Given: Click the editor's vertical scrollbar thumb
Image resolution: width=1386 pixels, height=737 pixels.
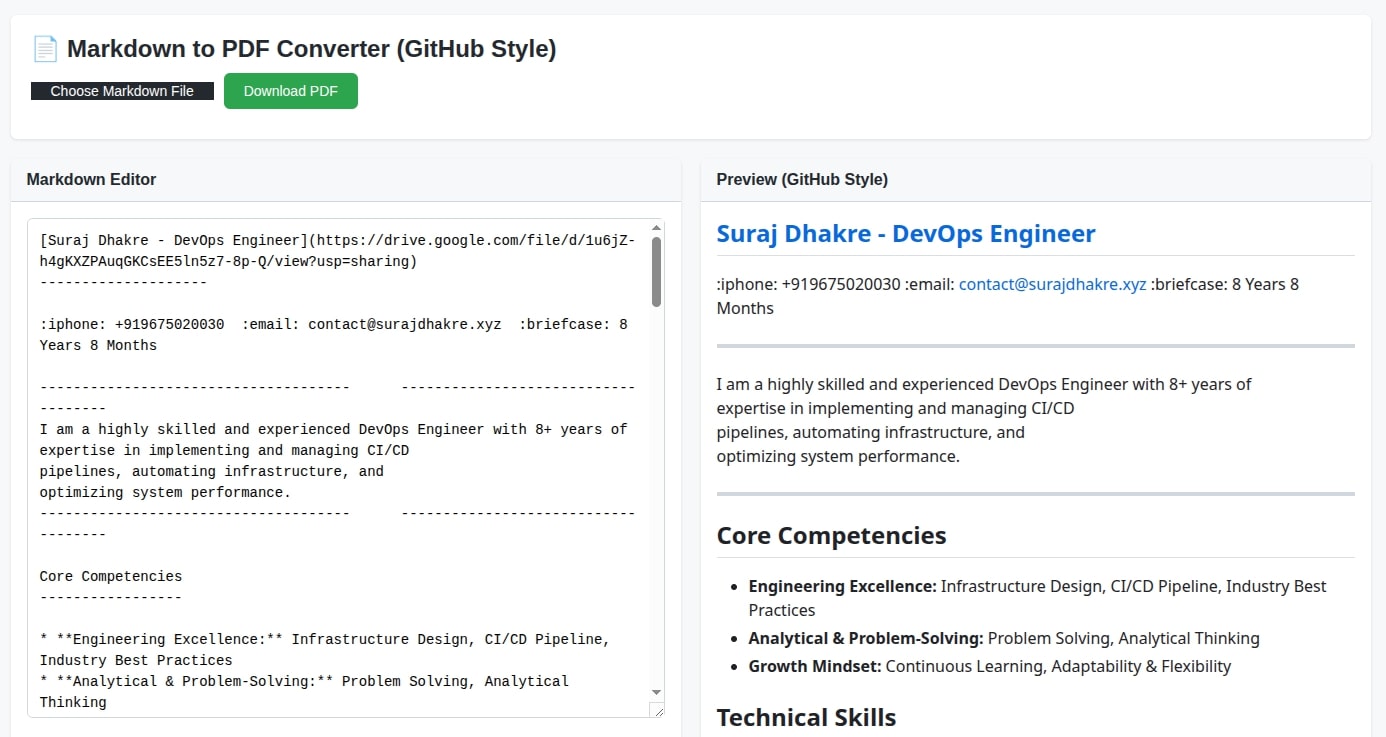Looking at the screenshot, I should 657,271.
